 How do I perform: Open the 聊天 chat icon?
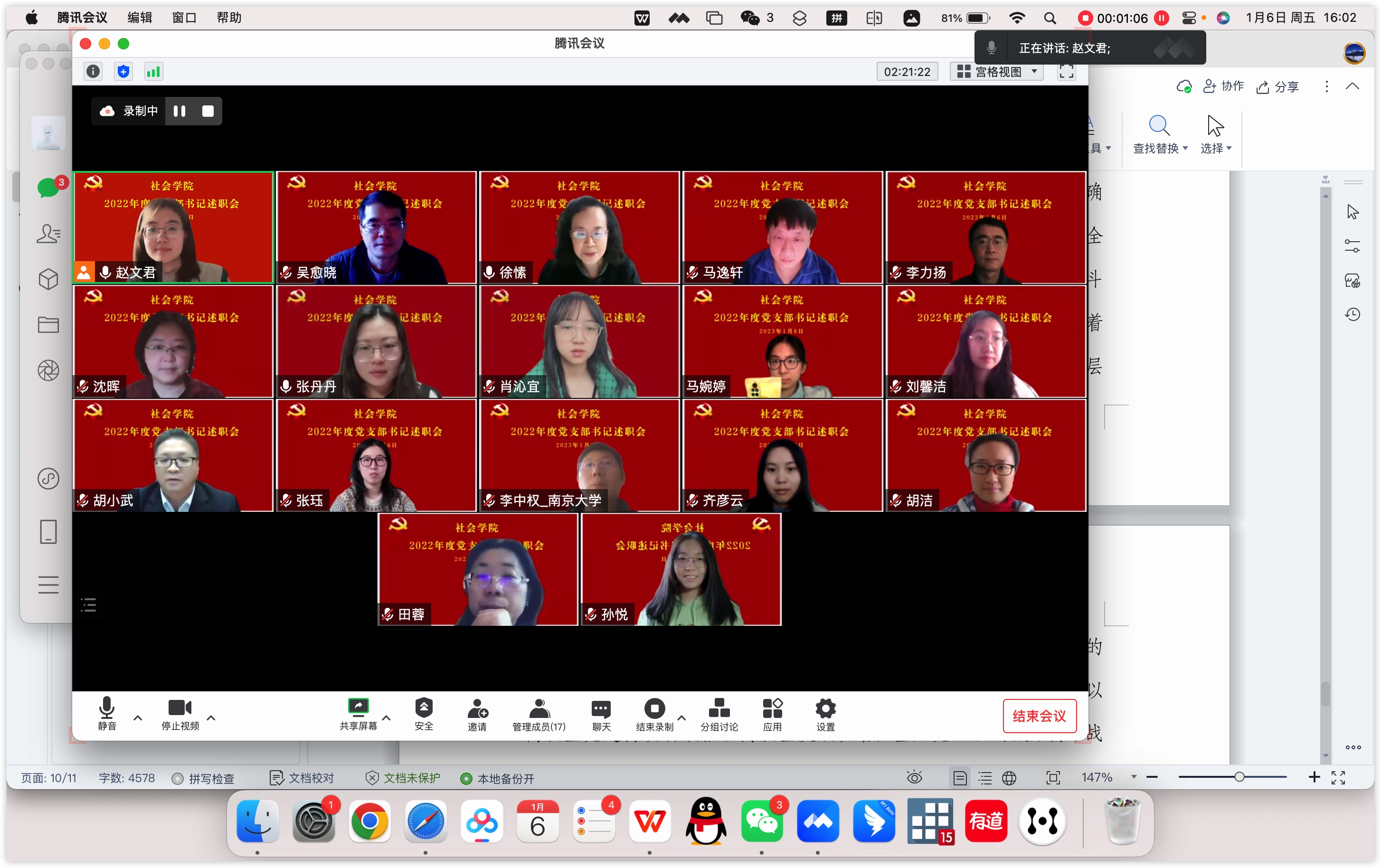600,710
